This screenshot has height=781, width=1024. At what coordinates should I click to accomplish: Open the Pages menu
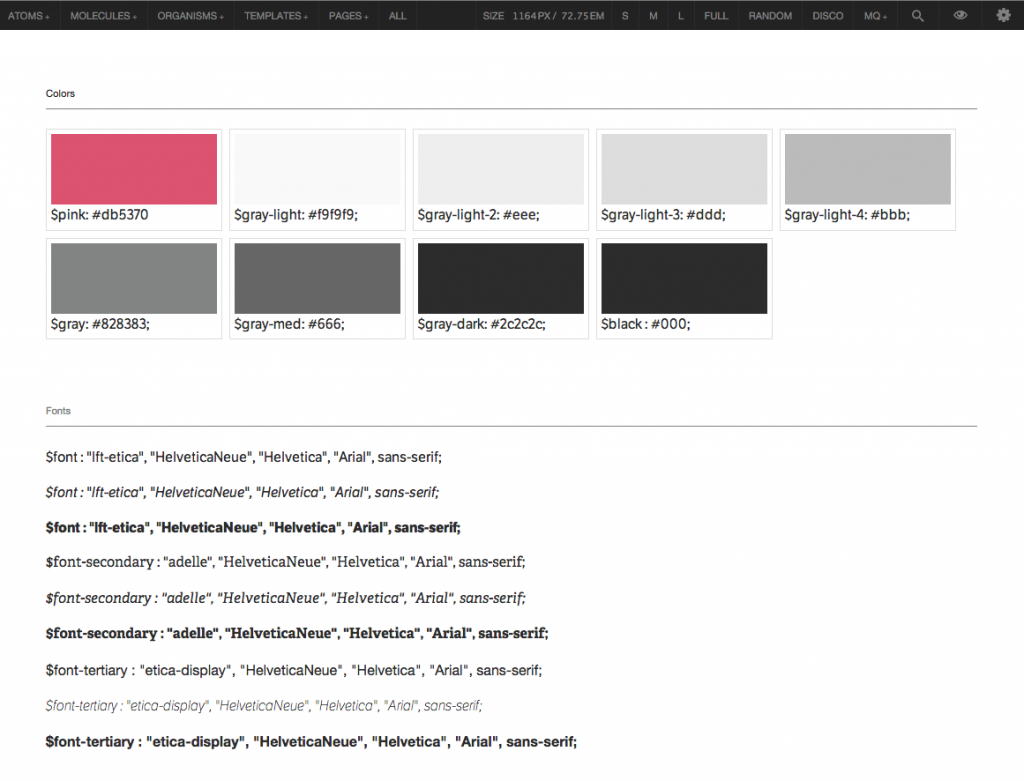pyautogui.click(x=349, y=16)
